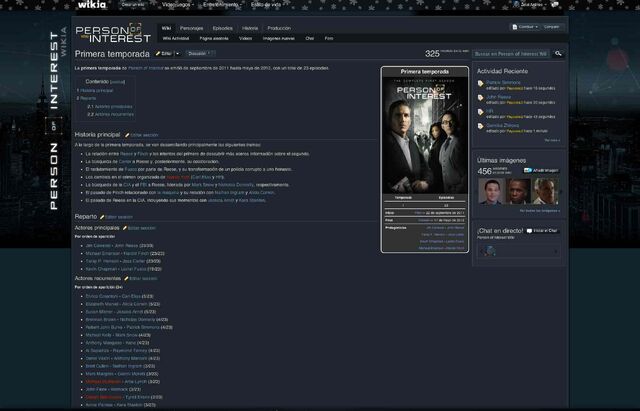Next arrow in Últimas imágenes carousel
This screenshot has height=411, width=640.
561,191
